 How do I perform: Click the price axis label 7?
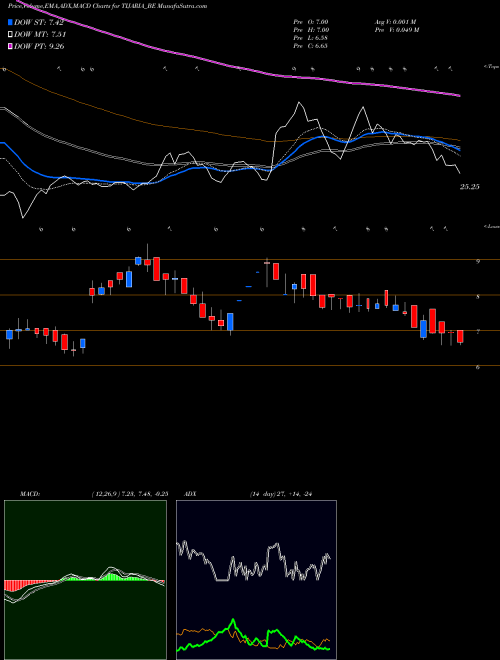pos(478,332)
